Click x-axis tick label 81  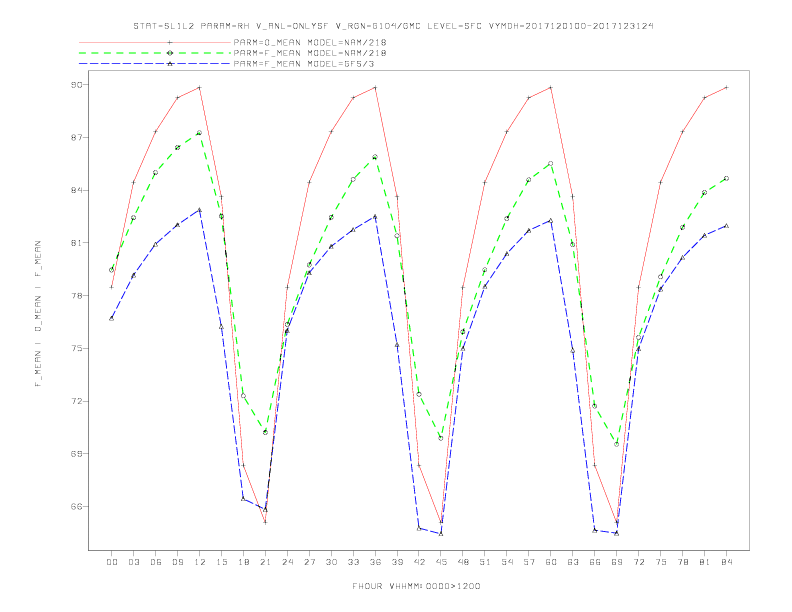pyautogui.click(x=705, y=562)
